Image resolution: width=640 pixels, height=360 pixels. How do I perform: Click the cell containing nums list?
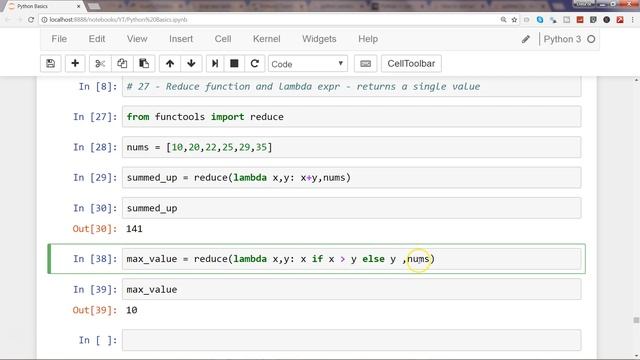pyautogui.click(x=351, y=147)
